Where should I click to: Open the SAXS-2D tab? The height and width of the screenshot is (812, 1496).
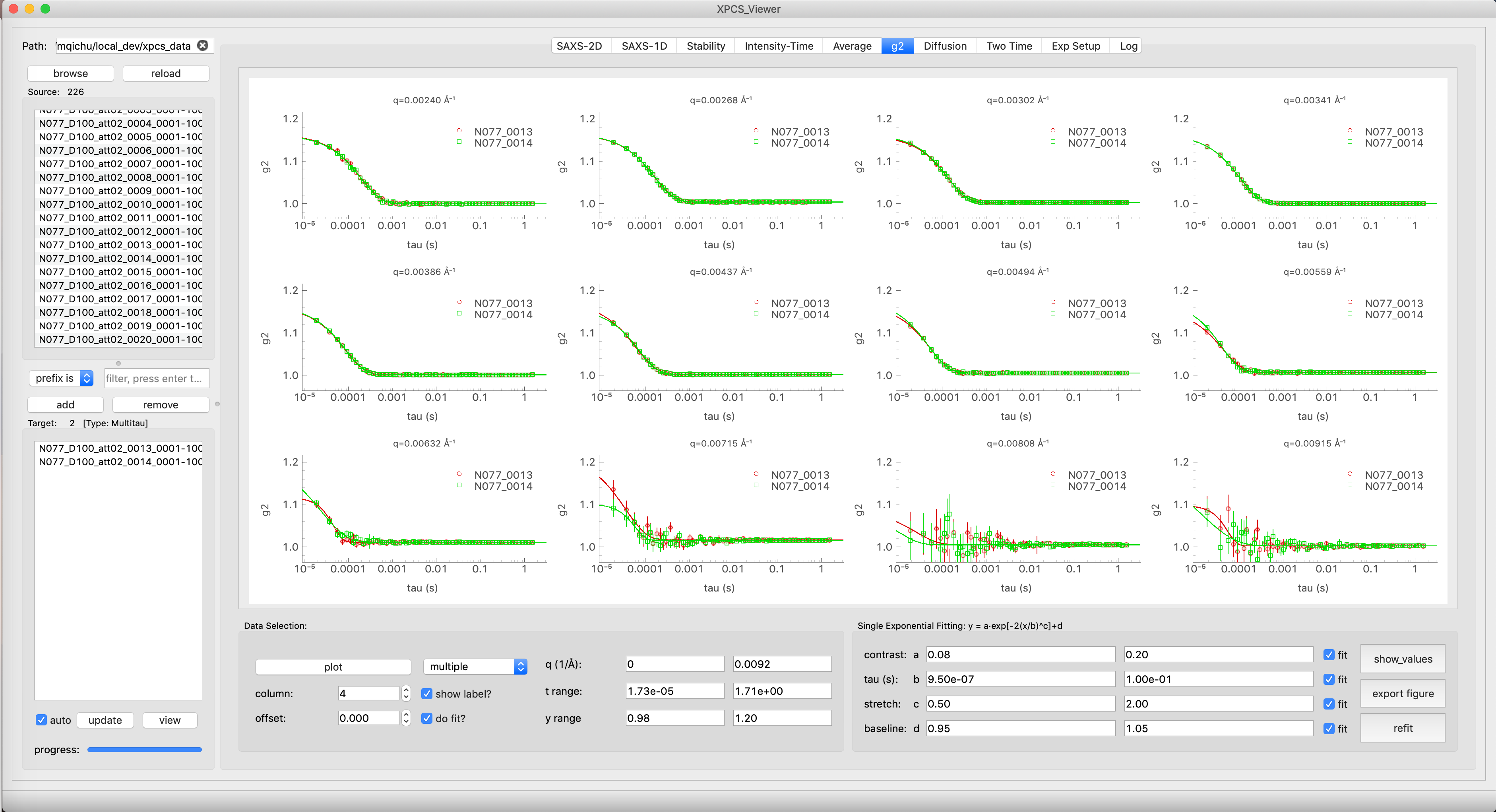tap(579, 46)
